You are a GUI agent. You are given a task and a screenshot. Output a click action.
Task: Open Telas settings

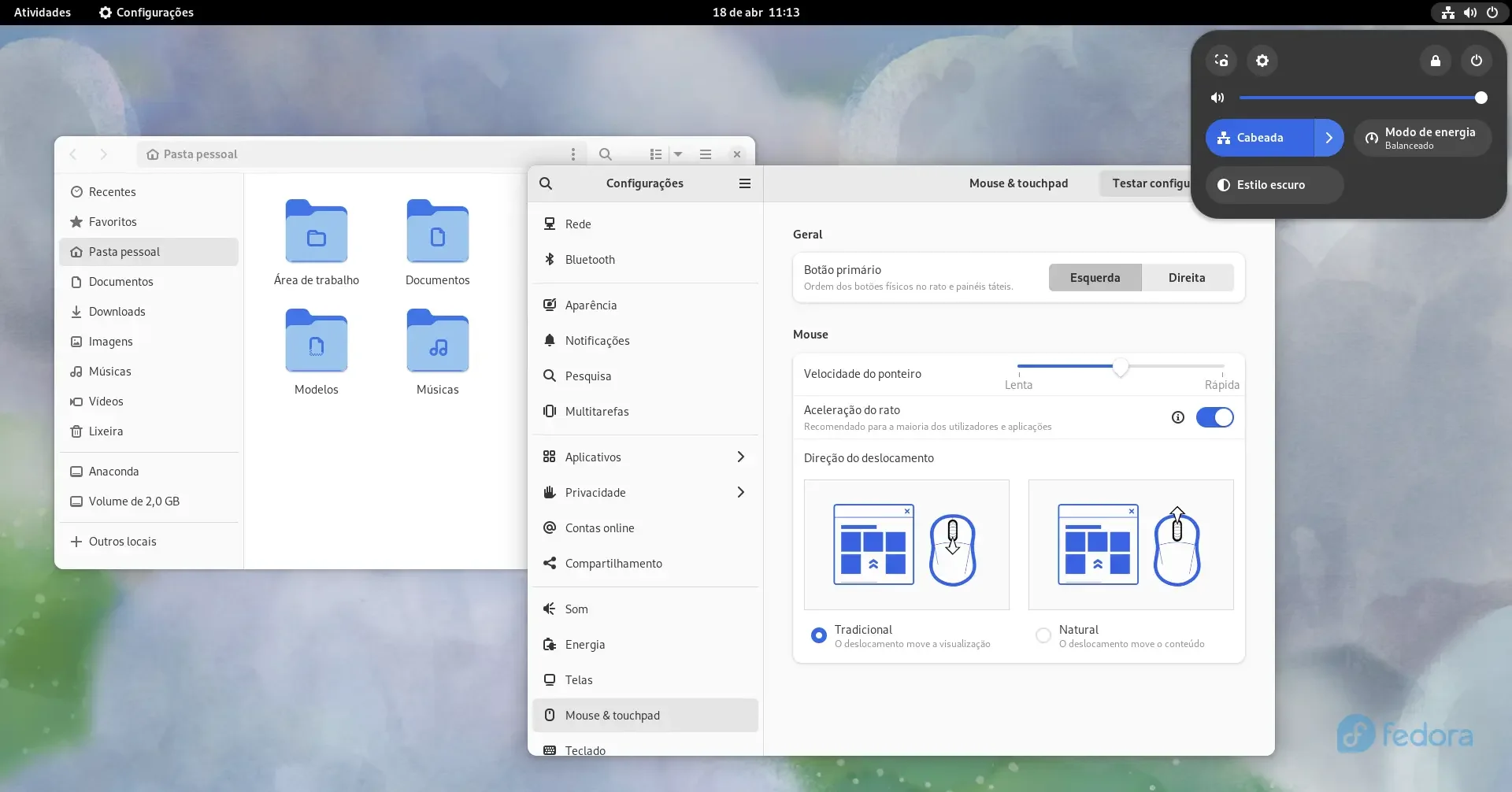click(645, 680)
